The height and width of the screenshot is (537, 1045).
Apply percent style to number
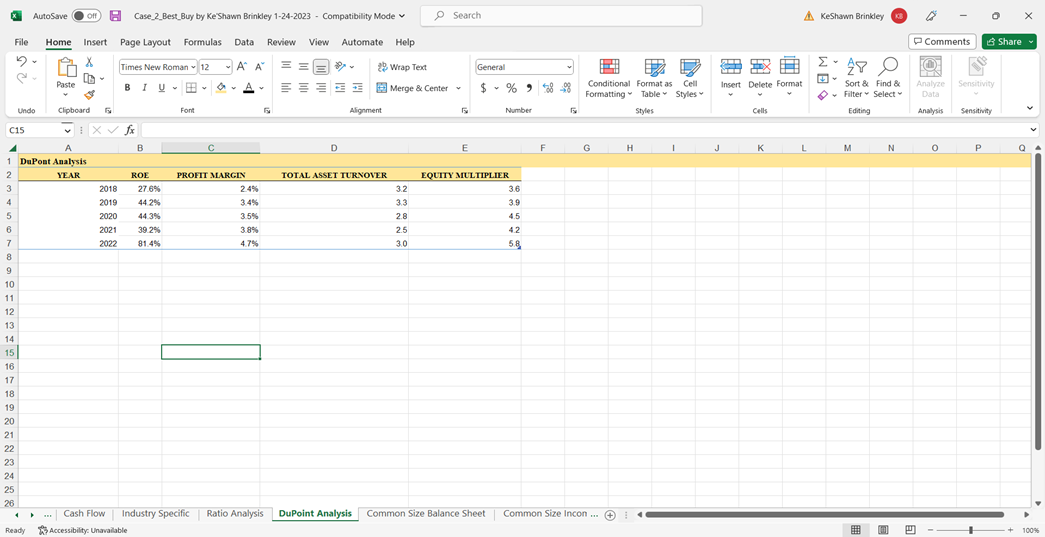pyautogui.click(x=511, y=88)
